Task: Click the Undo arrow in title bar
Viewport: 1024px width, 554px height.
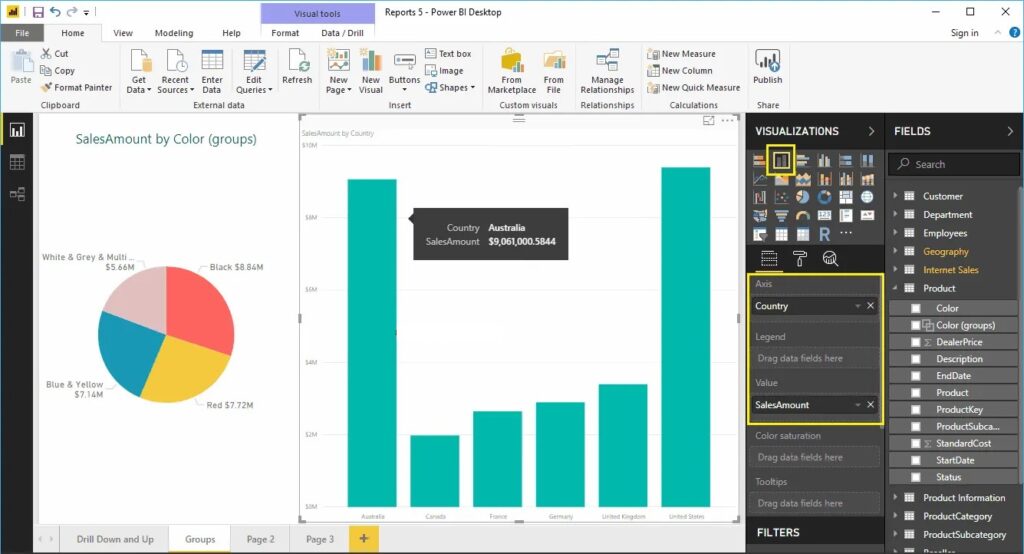Action: click(55, 12)
